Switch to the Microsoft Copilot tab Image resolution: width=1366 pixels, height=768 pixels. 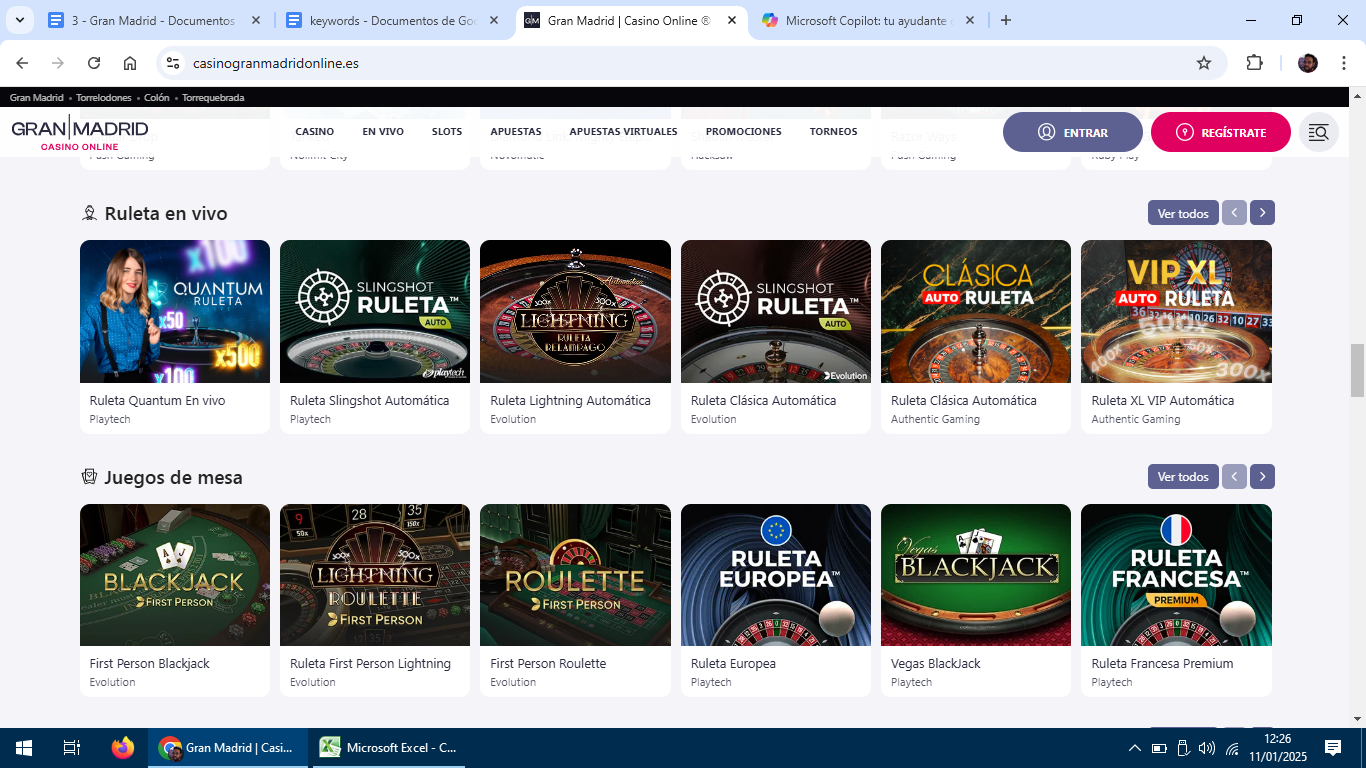click(866, 20)
